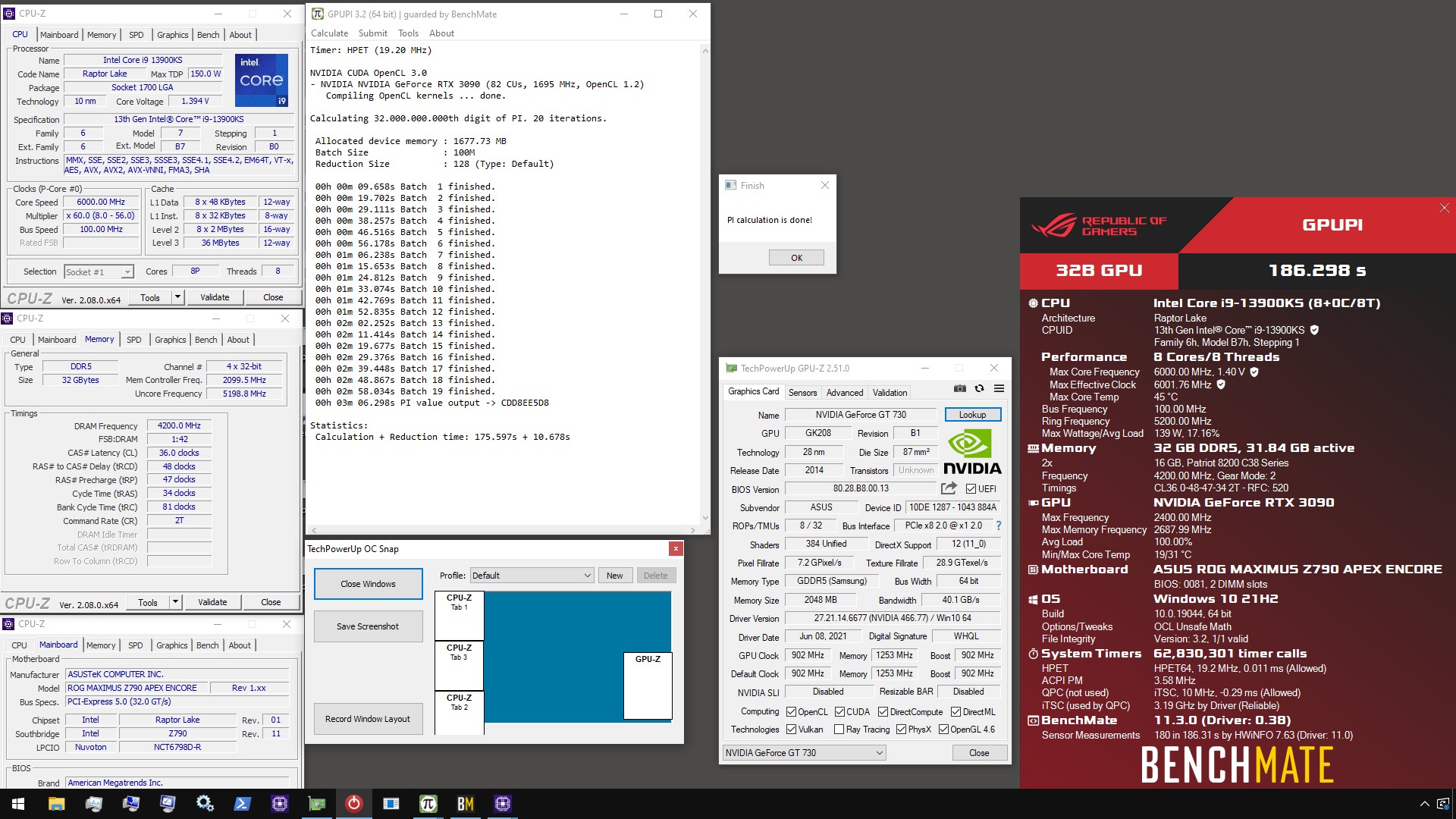The width and height of the screenshot is (1456, 819).
Task: Click the ROG Republic of Gamers logo
Action: [x=1098, y=225]
